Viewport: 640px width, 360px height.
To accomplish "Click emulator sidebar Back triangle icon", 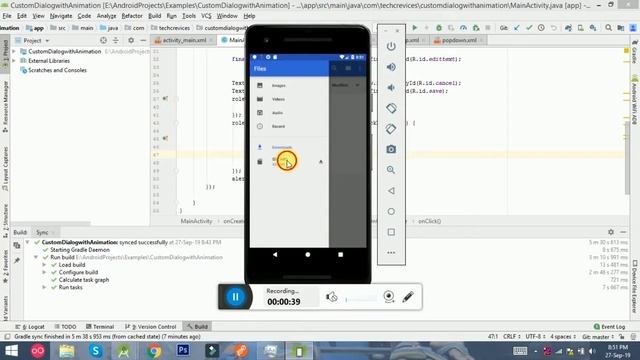I will pyautogui.click(x=391, y=191).
